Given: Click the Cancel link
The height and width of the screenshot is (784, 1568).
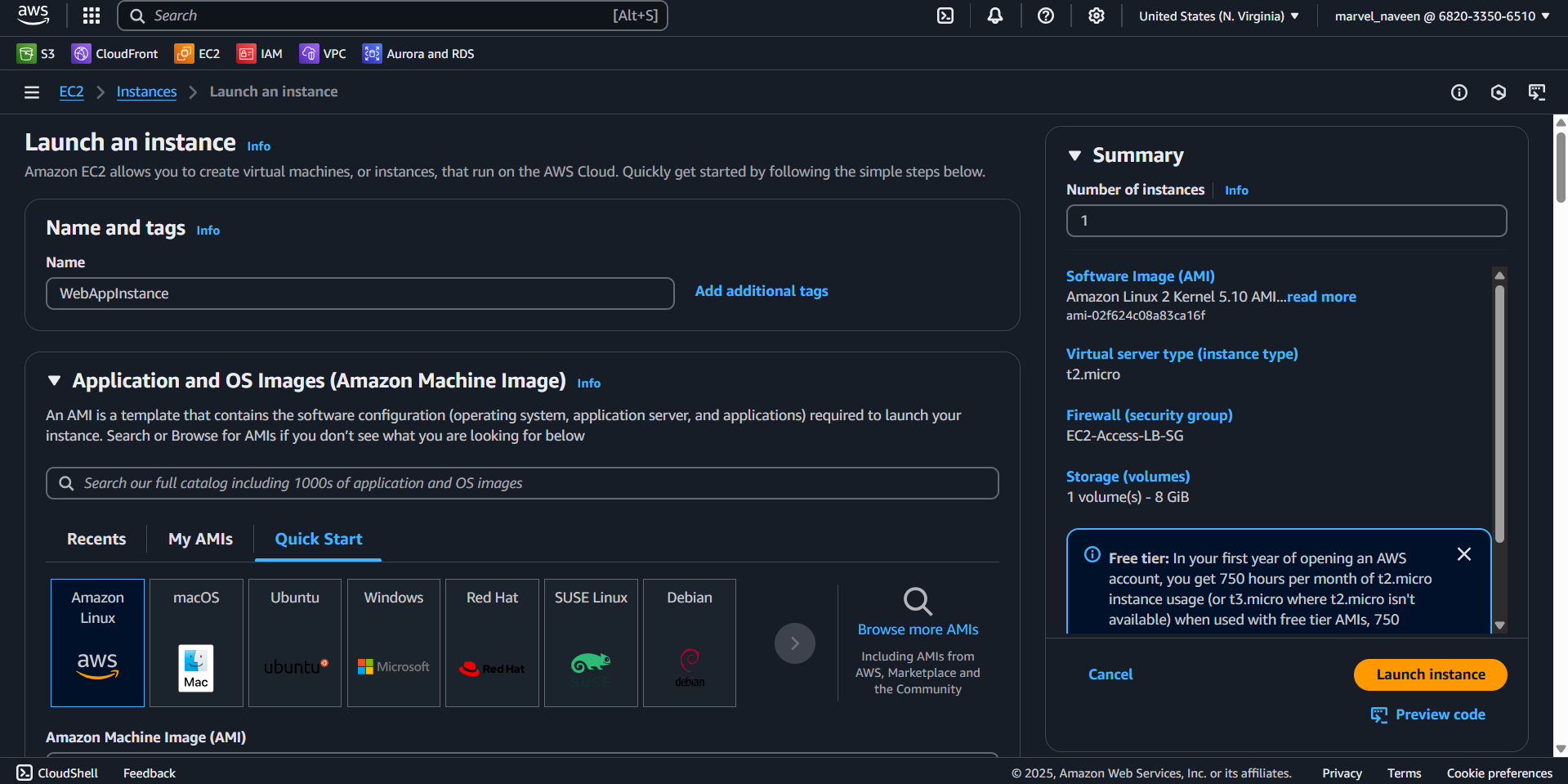Looking at the screenshot, I should coord(1110,674).
